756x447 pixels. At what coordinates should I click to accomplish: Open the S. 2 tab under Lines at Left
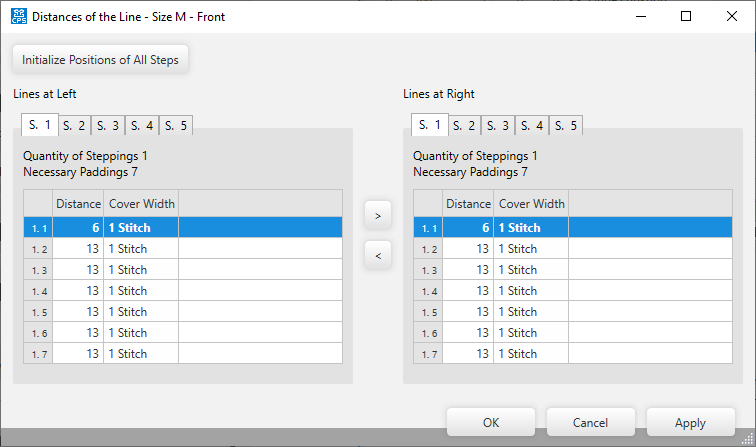pyautogui.click(x=74, y=126)
